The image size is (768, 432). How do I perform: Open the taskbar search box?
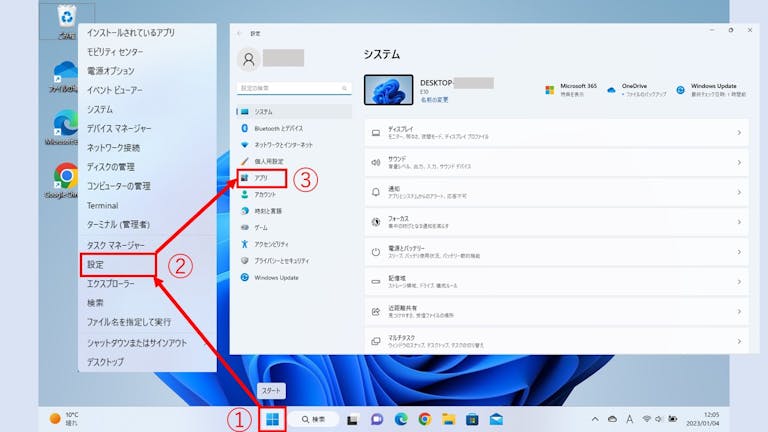[x=313, y=419]
